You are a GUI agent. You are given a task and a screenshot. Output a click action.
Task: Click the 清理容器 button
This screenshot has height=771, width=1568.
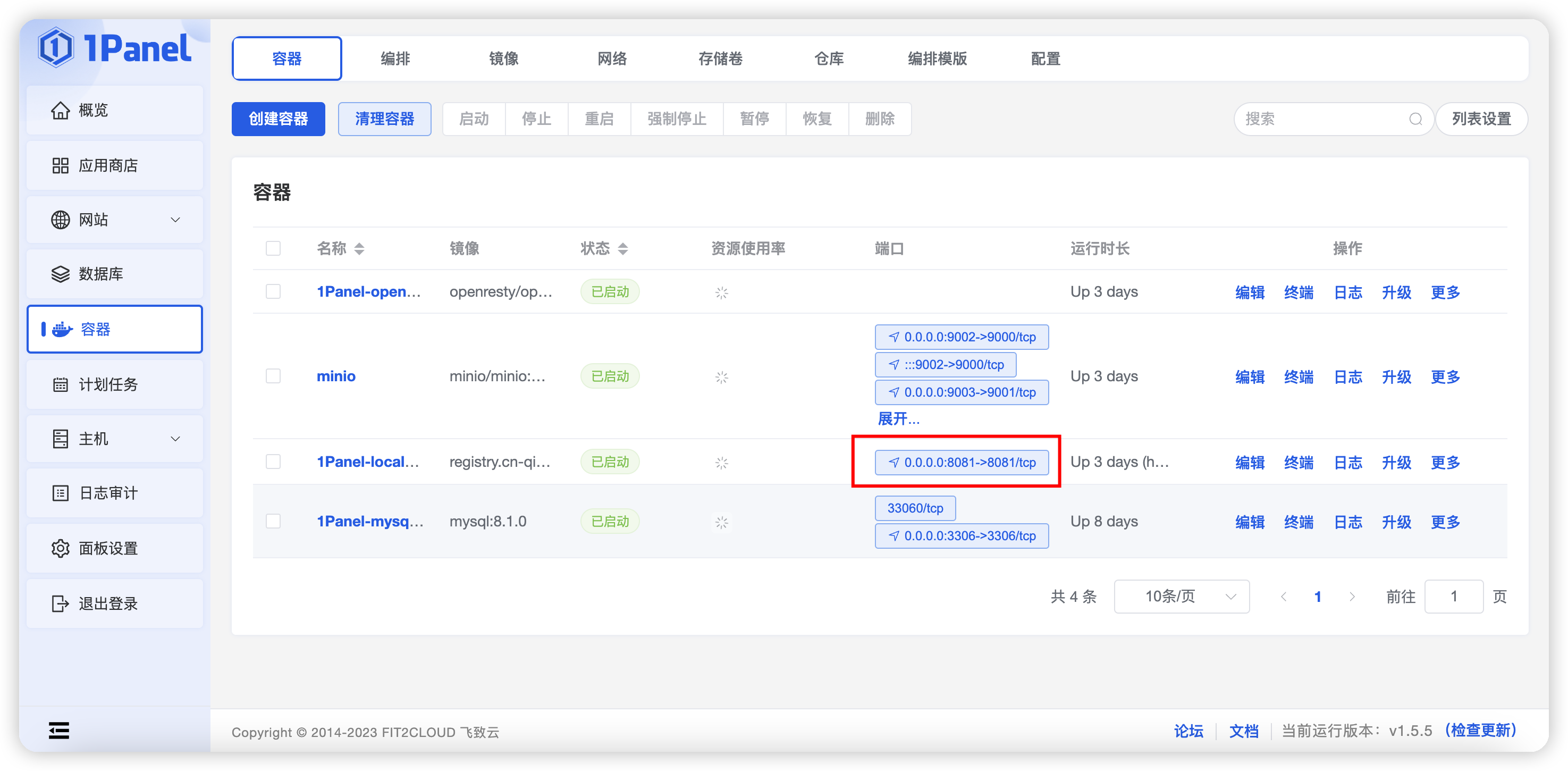pos(385,119)
